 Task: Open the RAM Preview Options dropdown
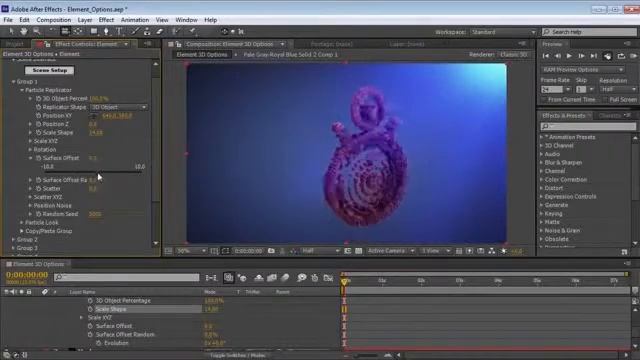582,70
